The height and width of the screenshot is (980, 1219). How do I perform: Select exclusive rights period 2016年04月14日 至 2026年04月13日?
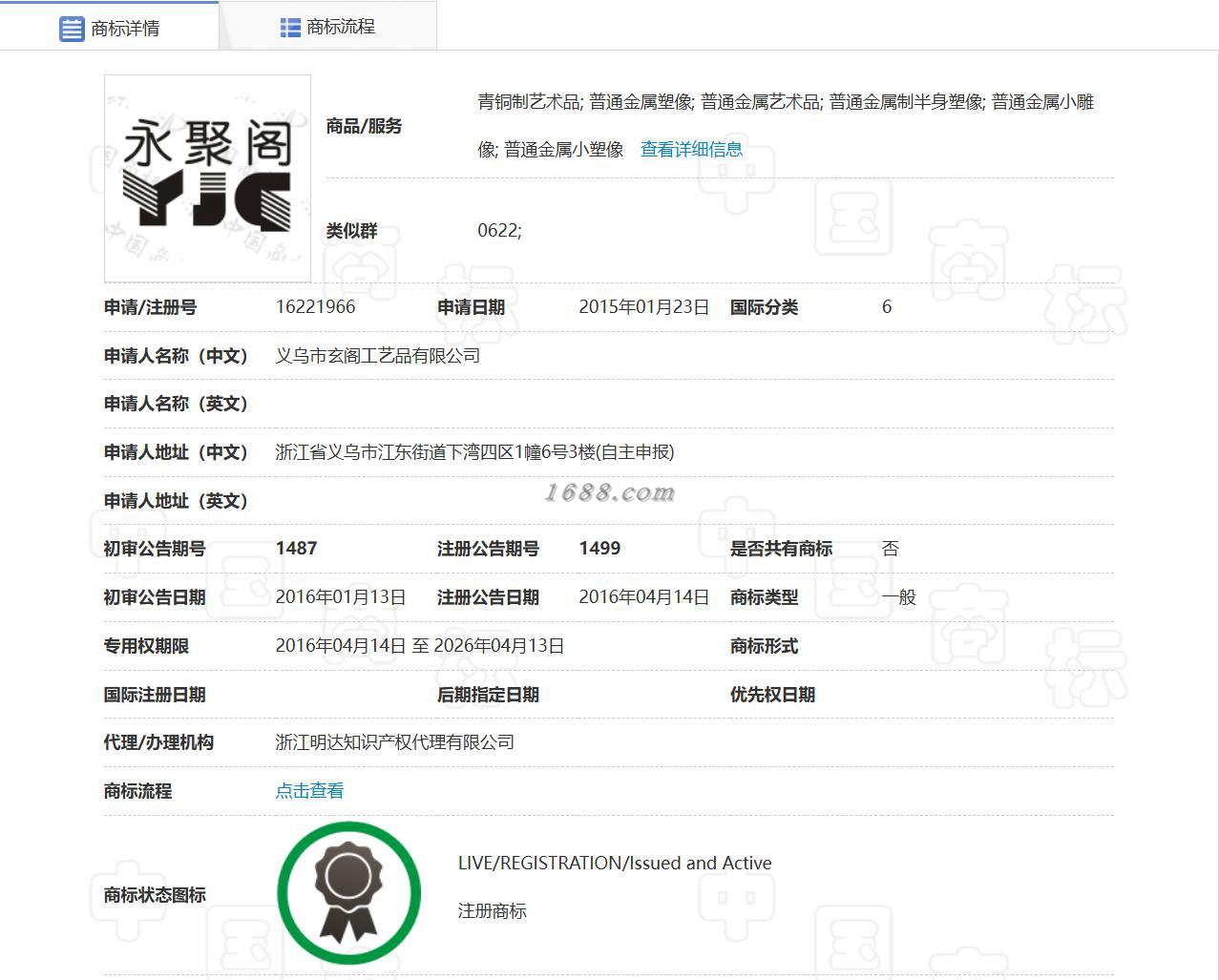click(x=420, y=646)
